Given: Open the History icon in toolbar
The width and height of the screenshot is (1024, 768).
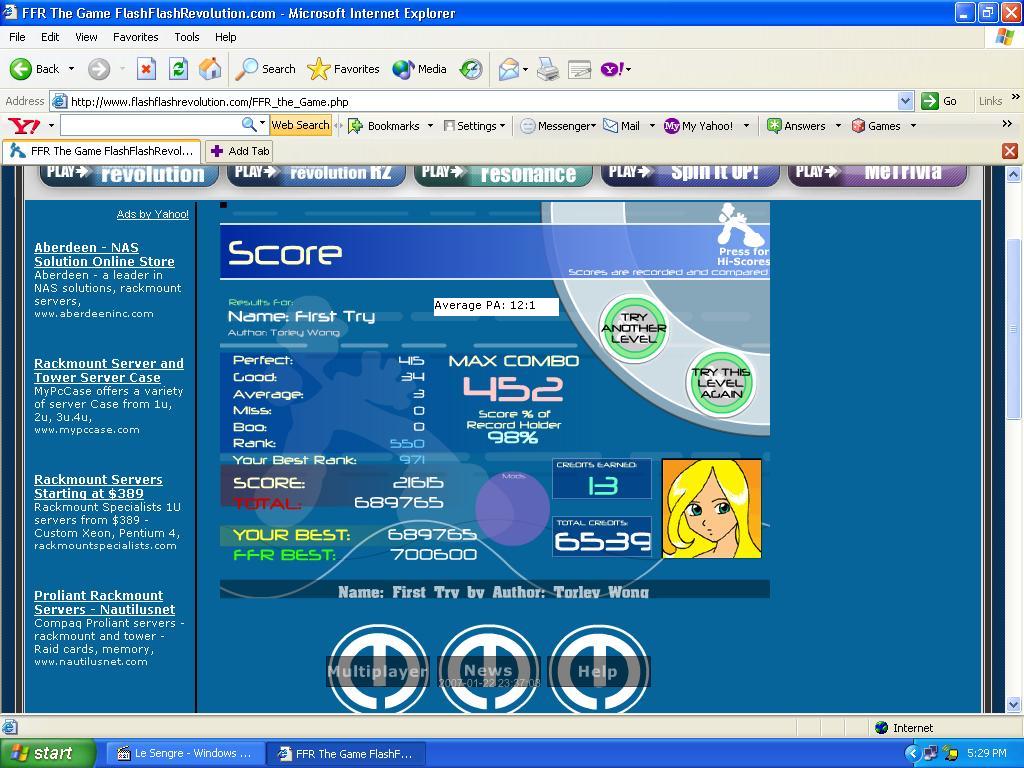Looking at the screenshot, I should (470, 69).
